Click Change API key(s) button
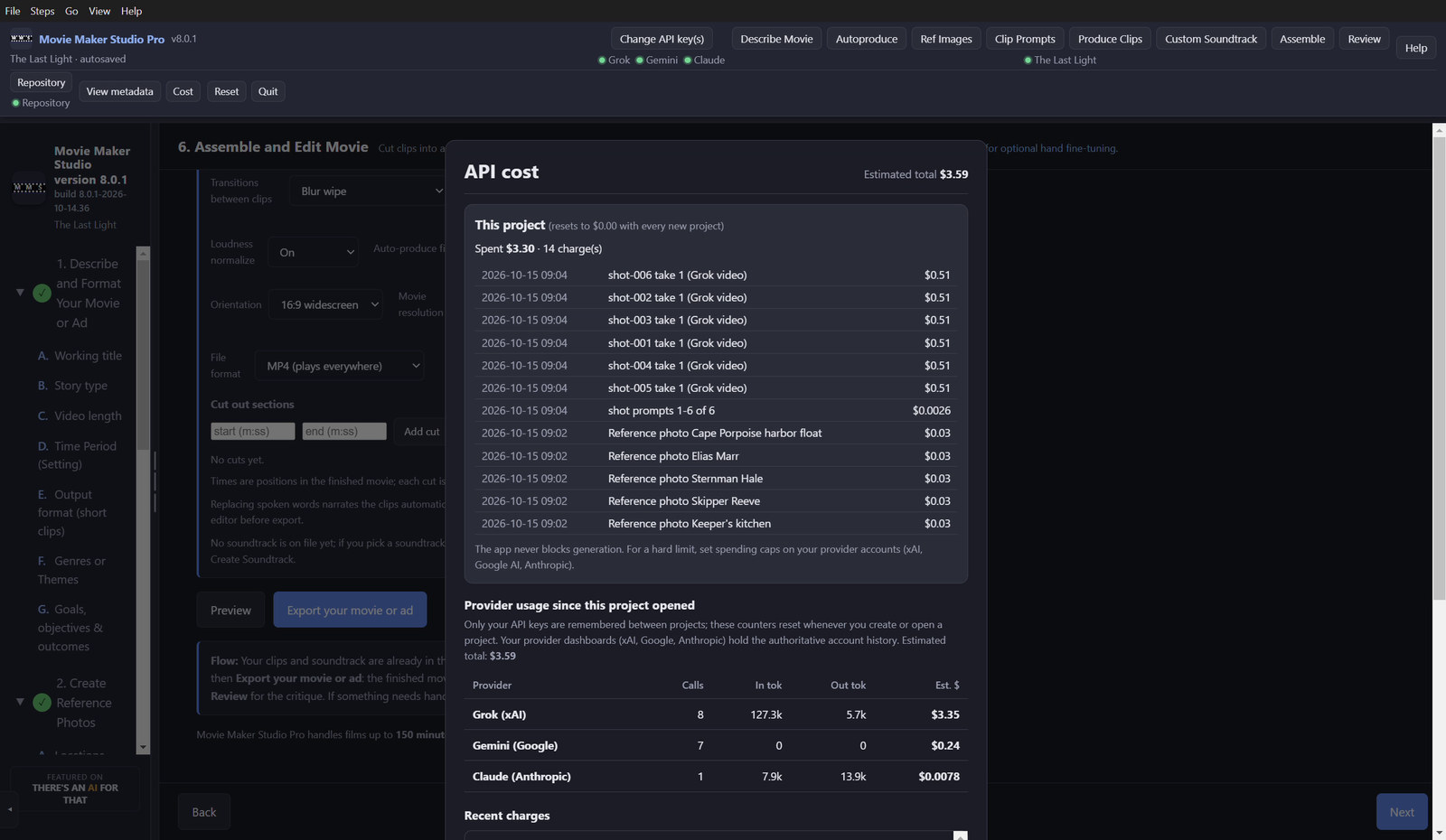The image size is (1446, 840). [x=662, y=39]
